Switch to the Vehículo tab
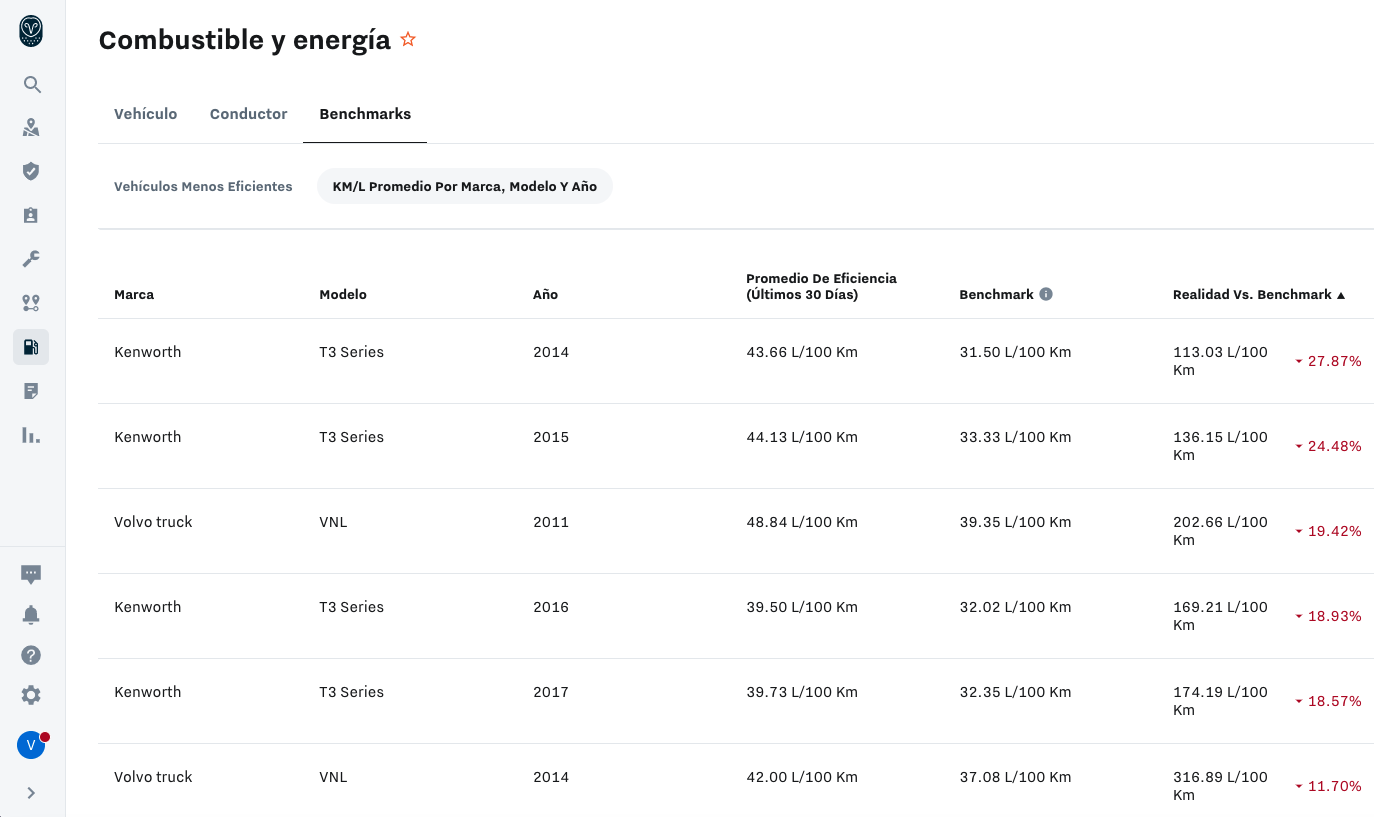The height and width of the screenshot is (817, 1374). [x=146, y=114]
